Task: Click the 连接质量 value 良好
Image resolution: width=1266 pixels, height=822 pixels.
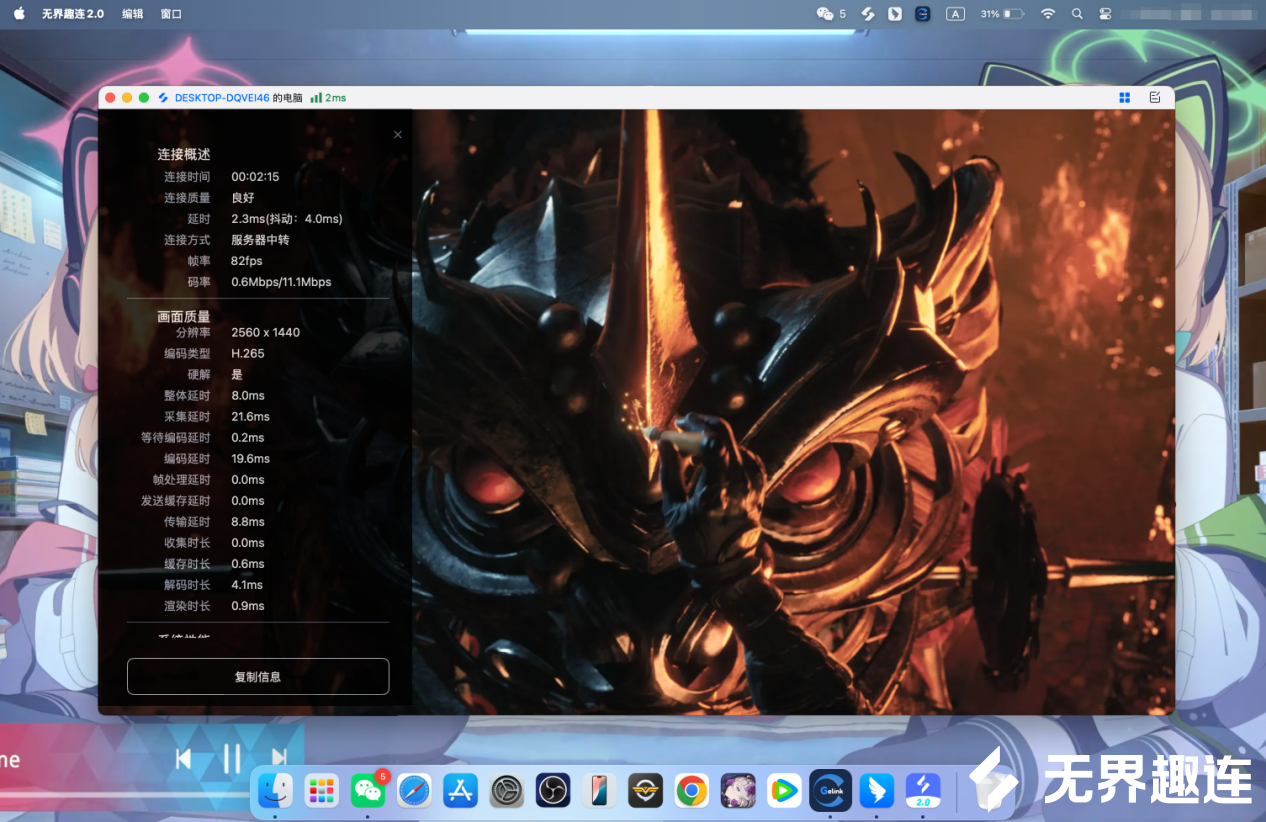Action: click(x=243, y=198)
